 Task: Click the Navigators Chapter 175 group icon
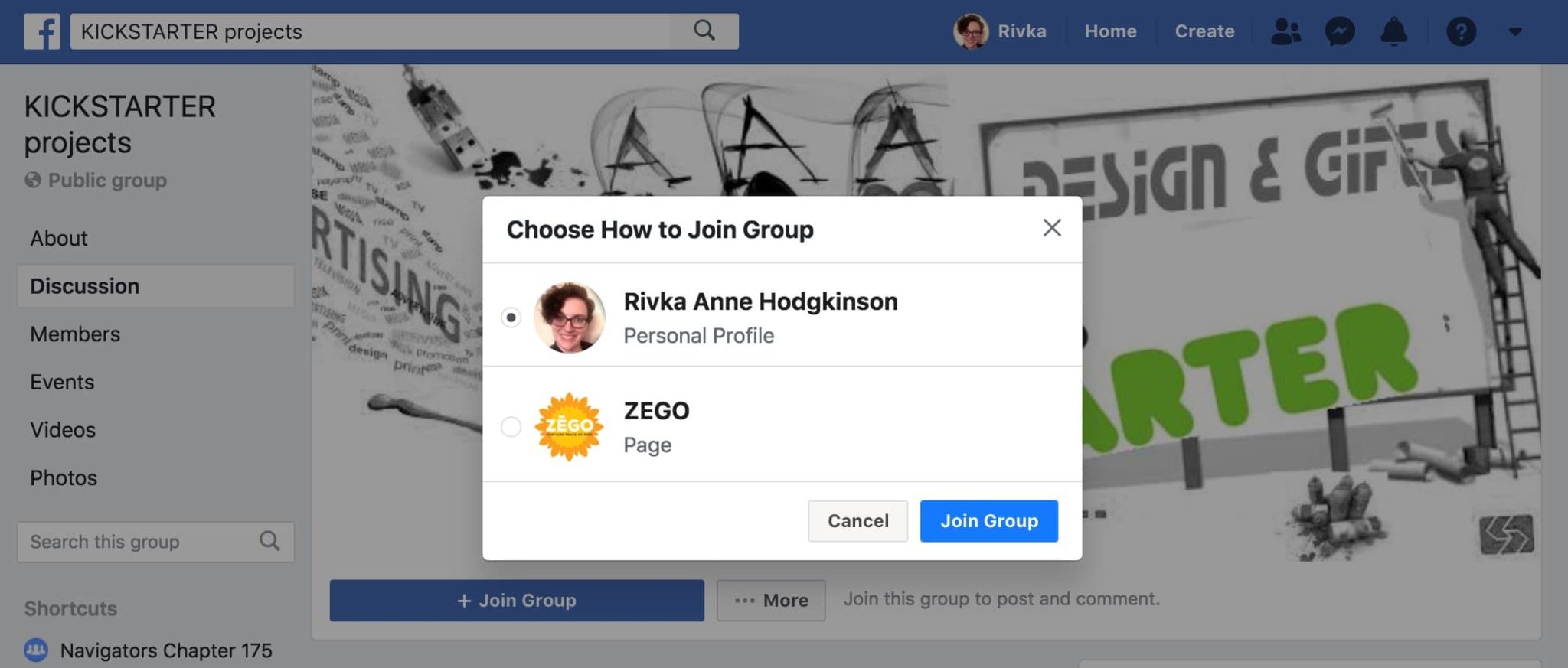point(36,650)
